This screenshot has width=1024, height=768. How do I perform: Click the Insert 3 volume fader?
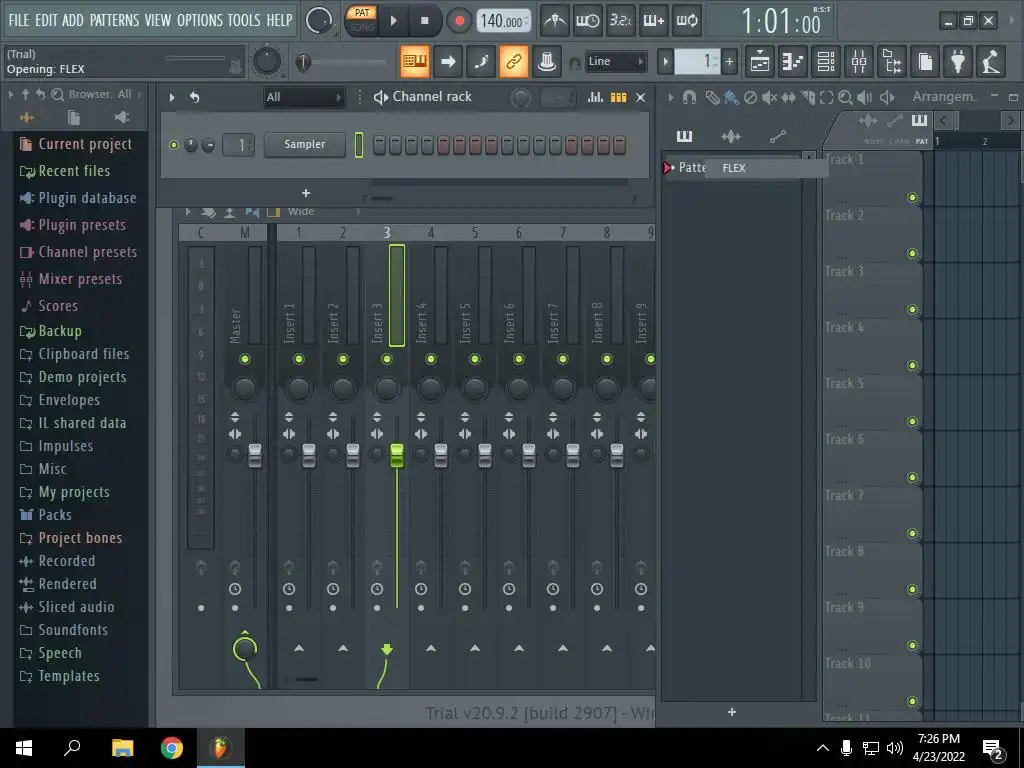click(396, 455)
